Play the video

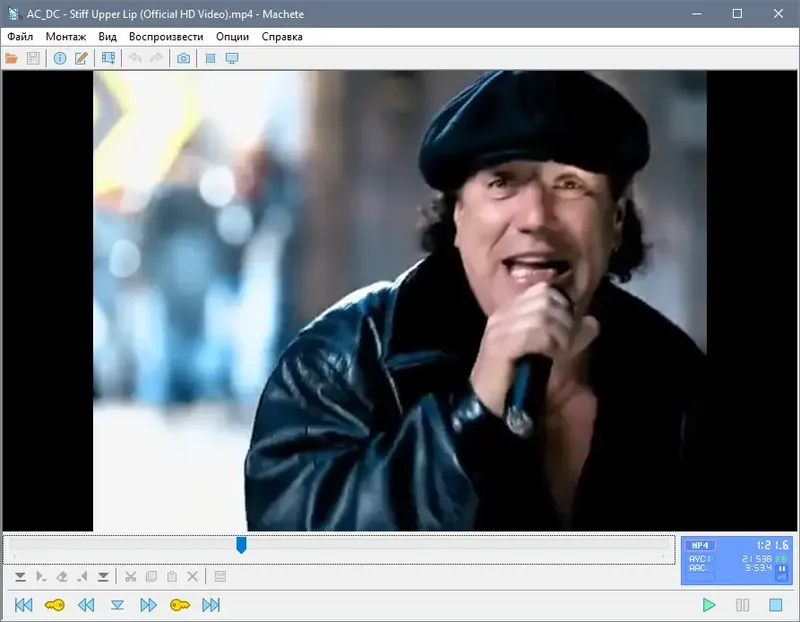(710, 605)
